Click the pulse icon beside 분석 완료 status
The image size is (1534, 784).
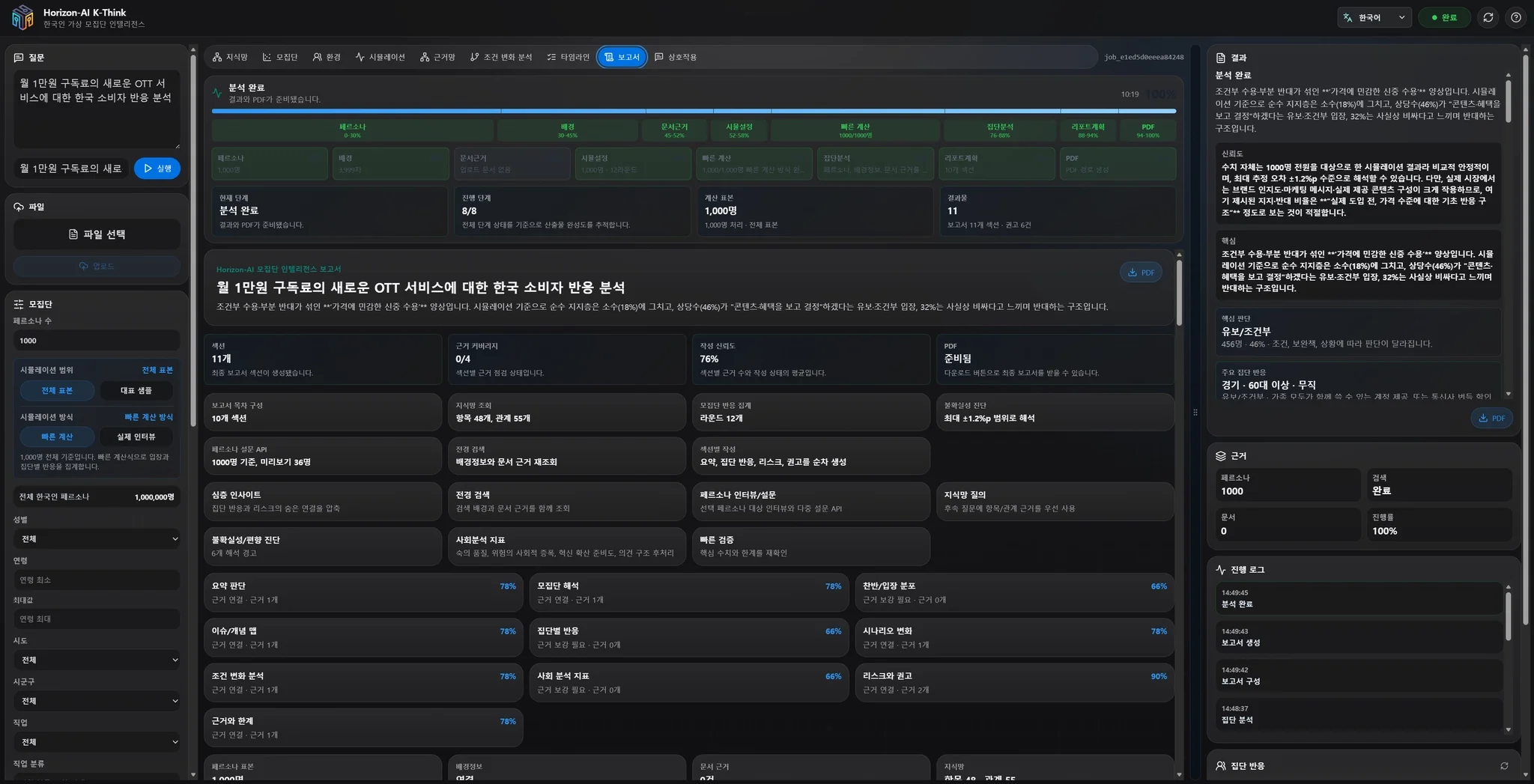coord(217,93)
